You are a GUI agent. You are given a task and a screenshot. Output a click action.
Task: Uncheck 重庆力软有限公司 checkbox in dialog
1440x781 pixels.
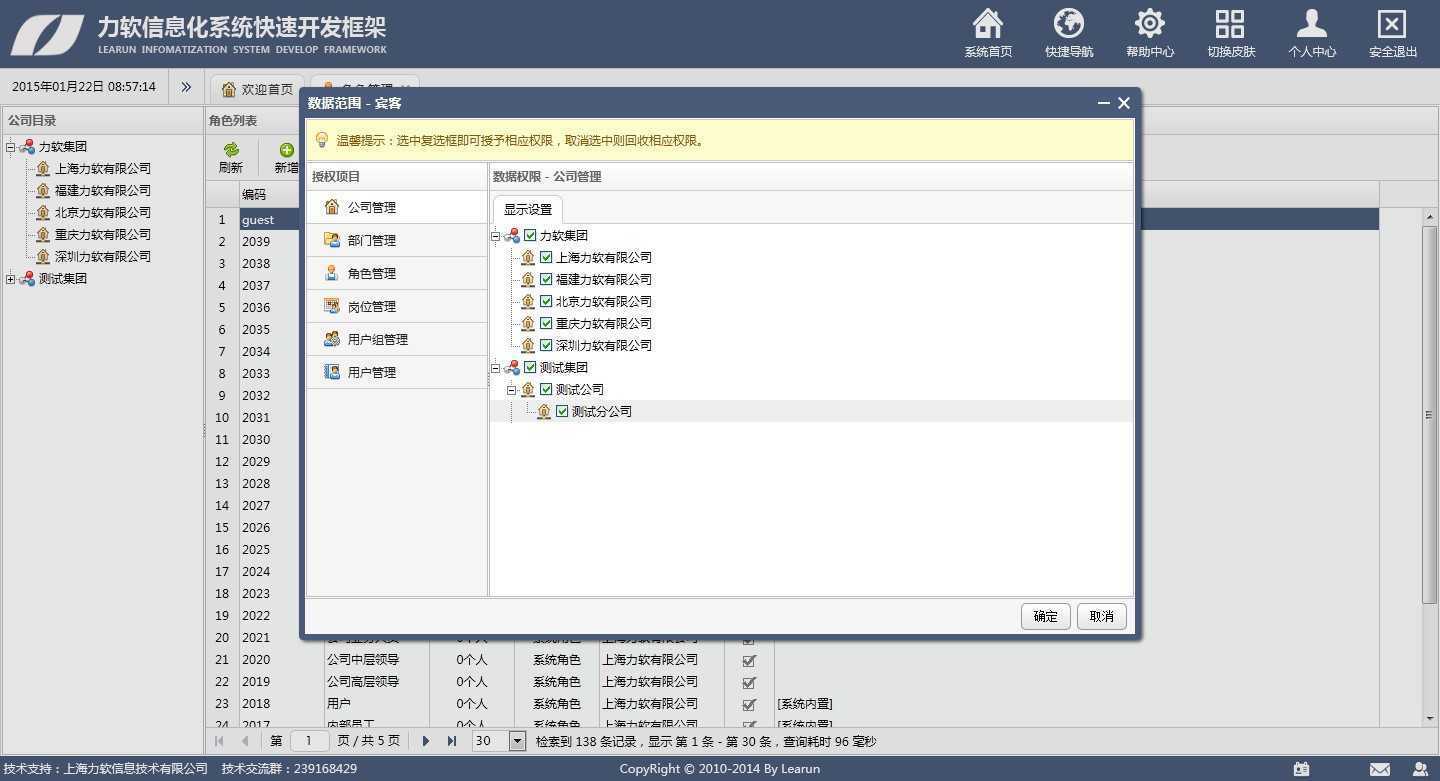pyautogui.click(x=546, y=323)
